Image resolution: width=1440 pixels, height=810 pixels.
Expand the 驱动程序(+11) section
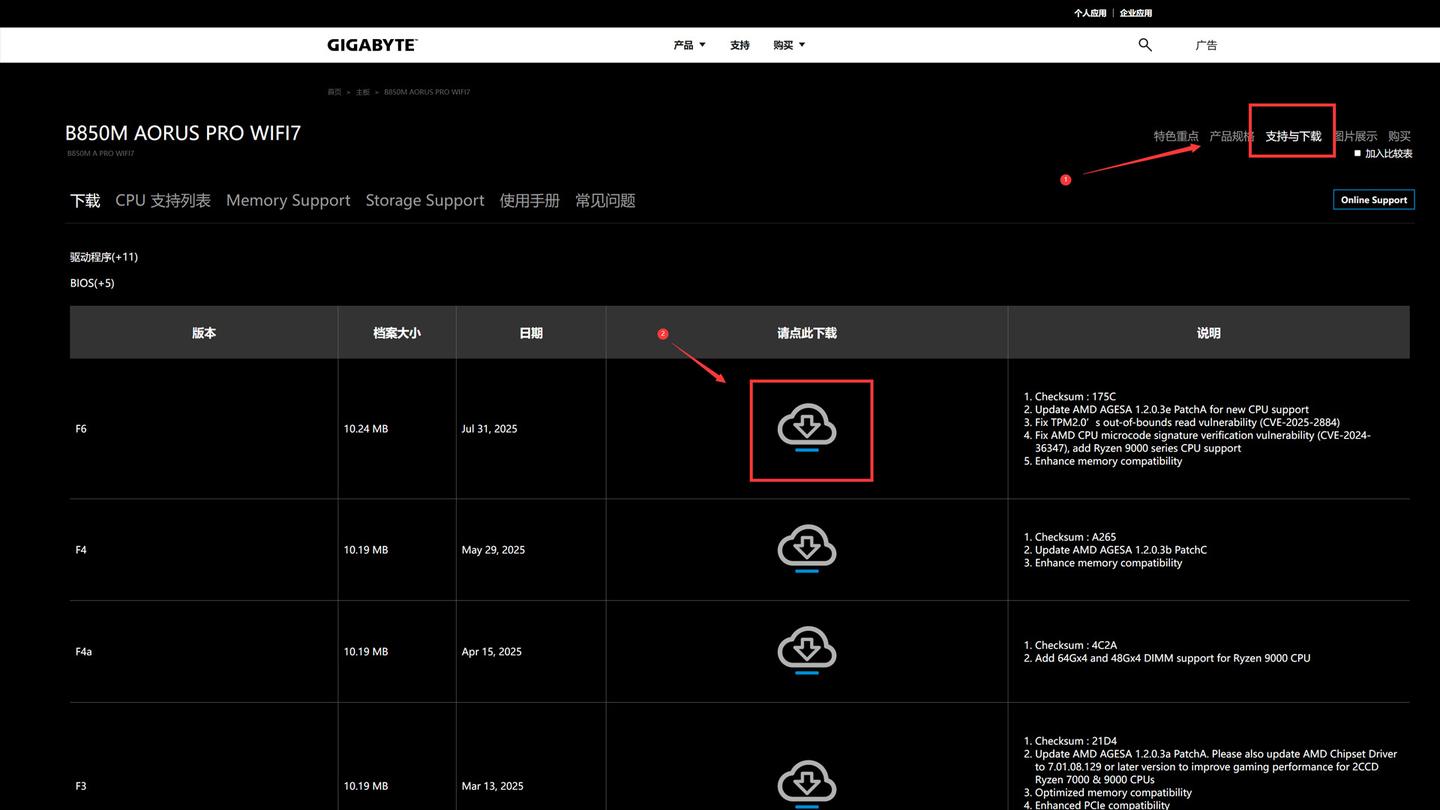(104, 257)
